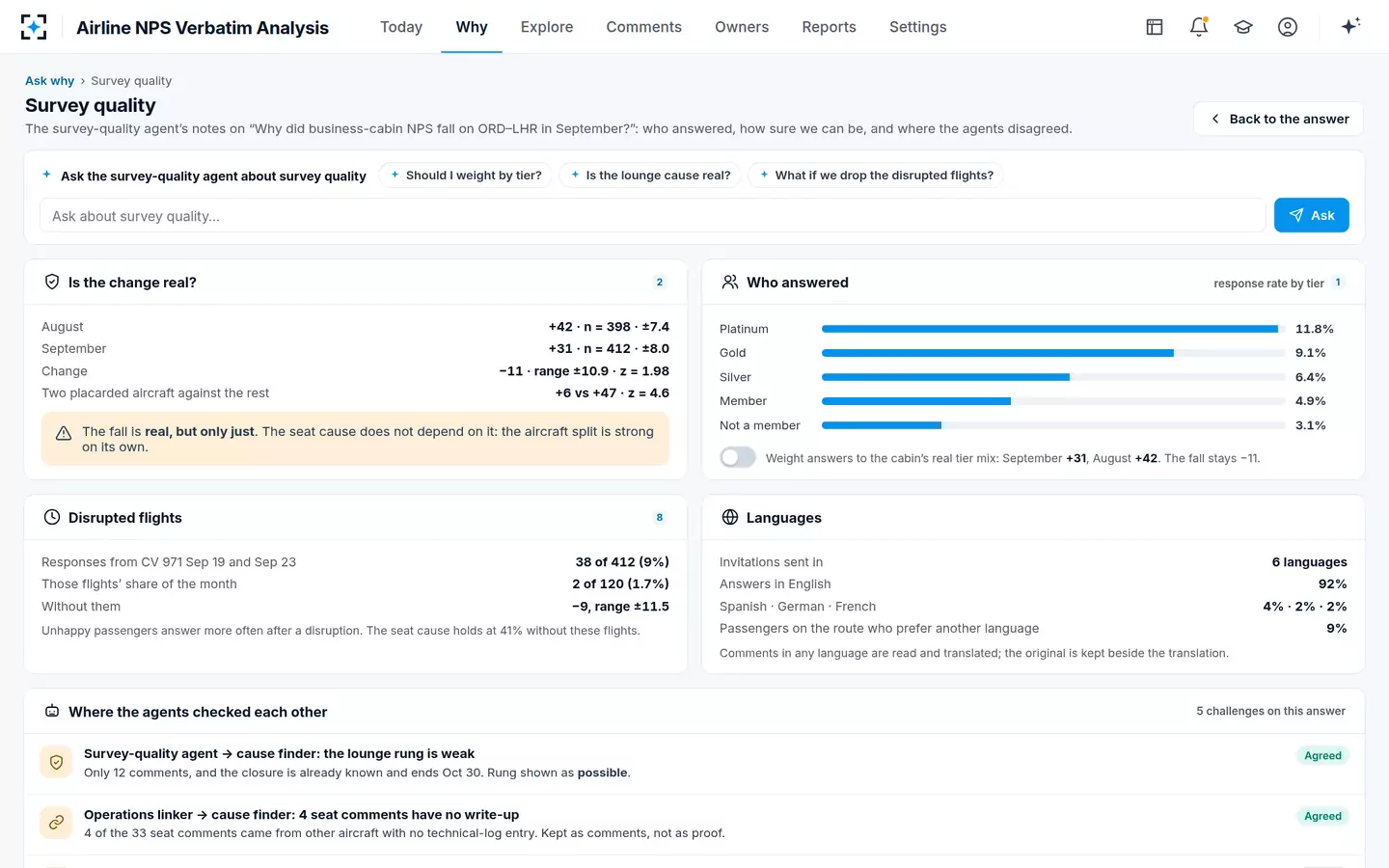Open the learning graduation cap icon
Image resolution: width=1389 pixels, height=868 pixels.
[x=1243, y=27]
